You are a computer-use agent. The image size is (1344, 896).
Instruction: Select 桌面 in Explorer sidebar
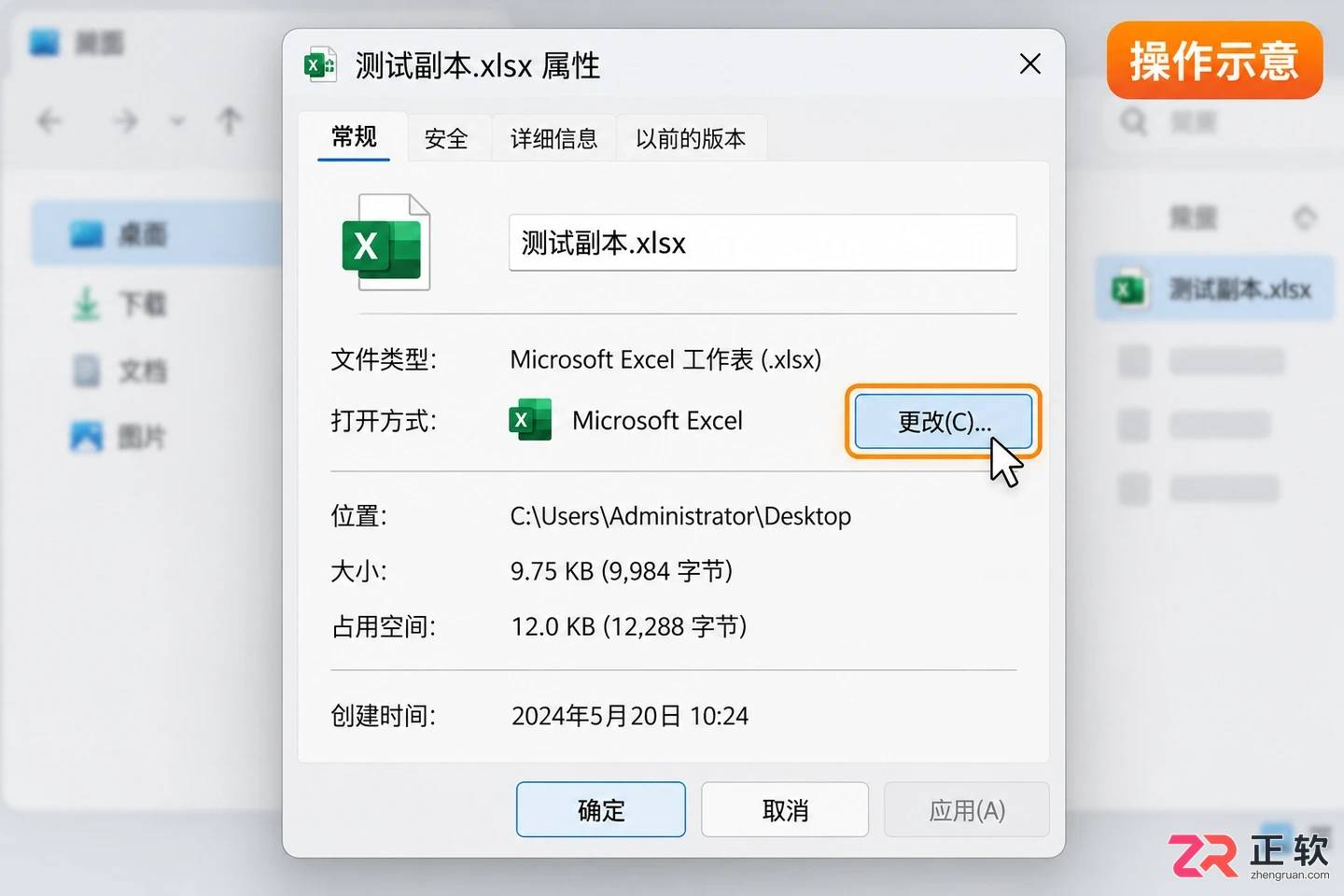pos(157,234)
